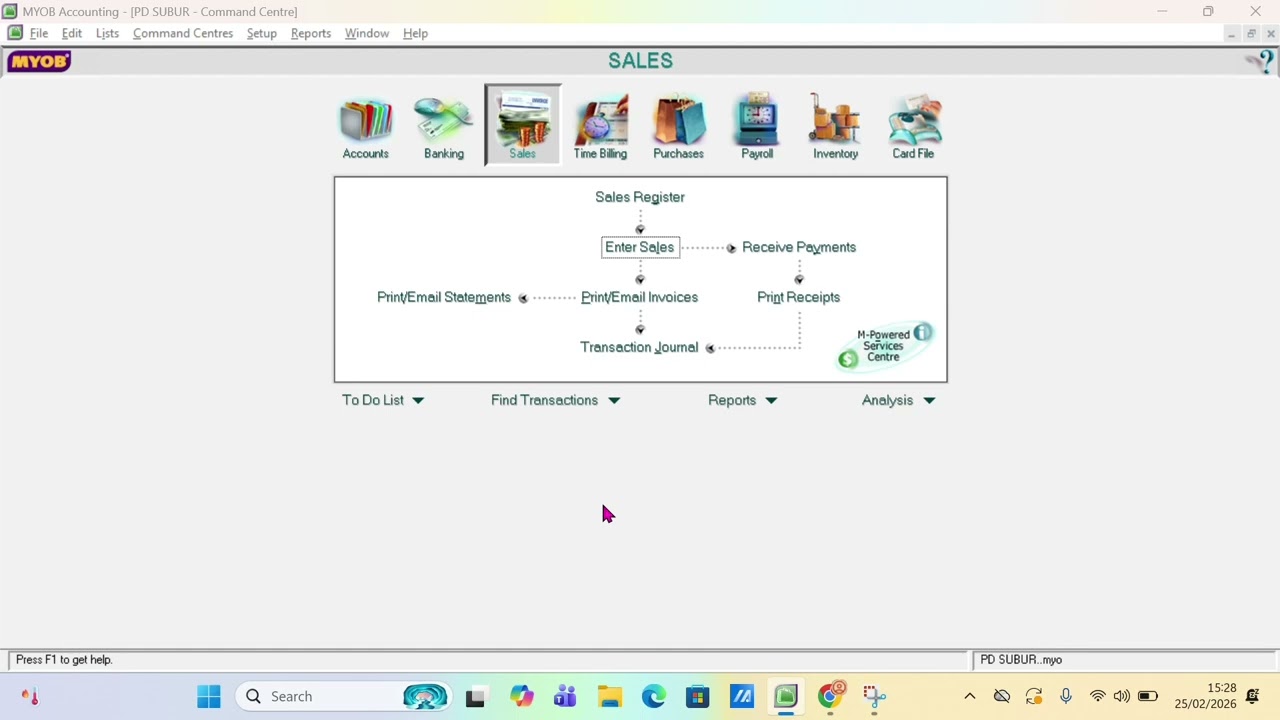1280x720 pixels.
Task: Open Windows Start menu
Action: (209, 696)
